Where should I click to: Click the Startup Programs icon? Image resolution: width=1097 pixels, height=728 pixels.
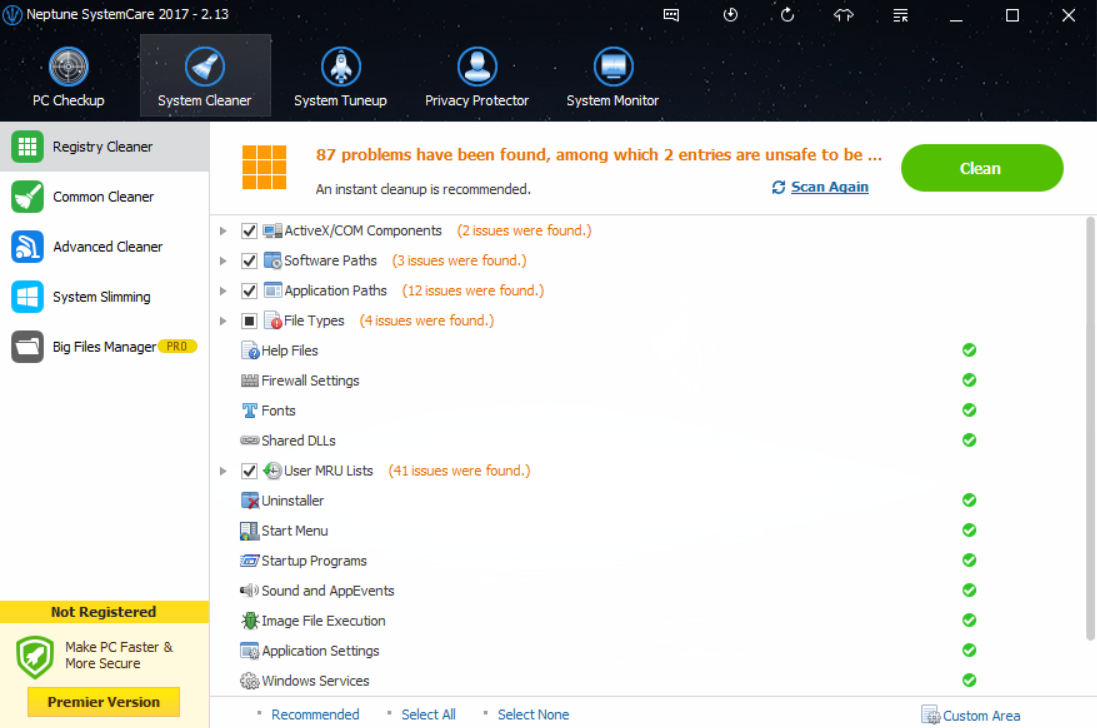[x=250, y=561]
